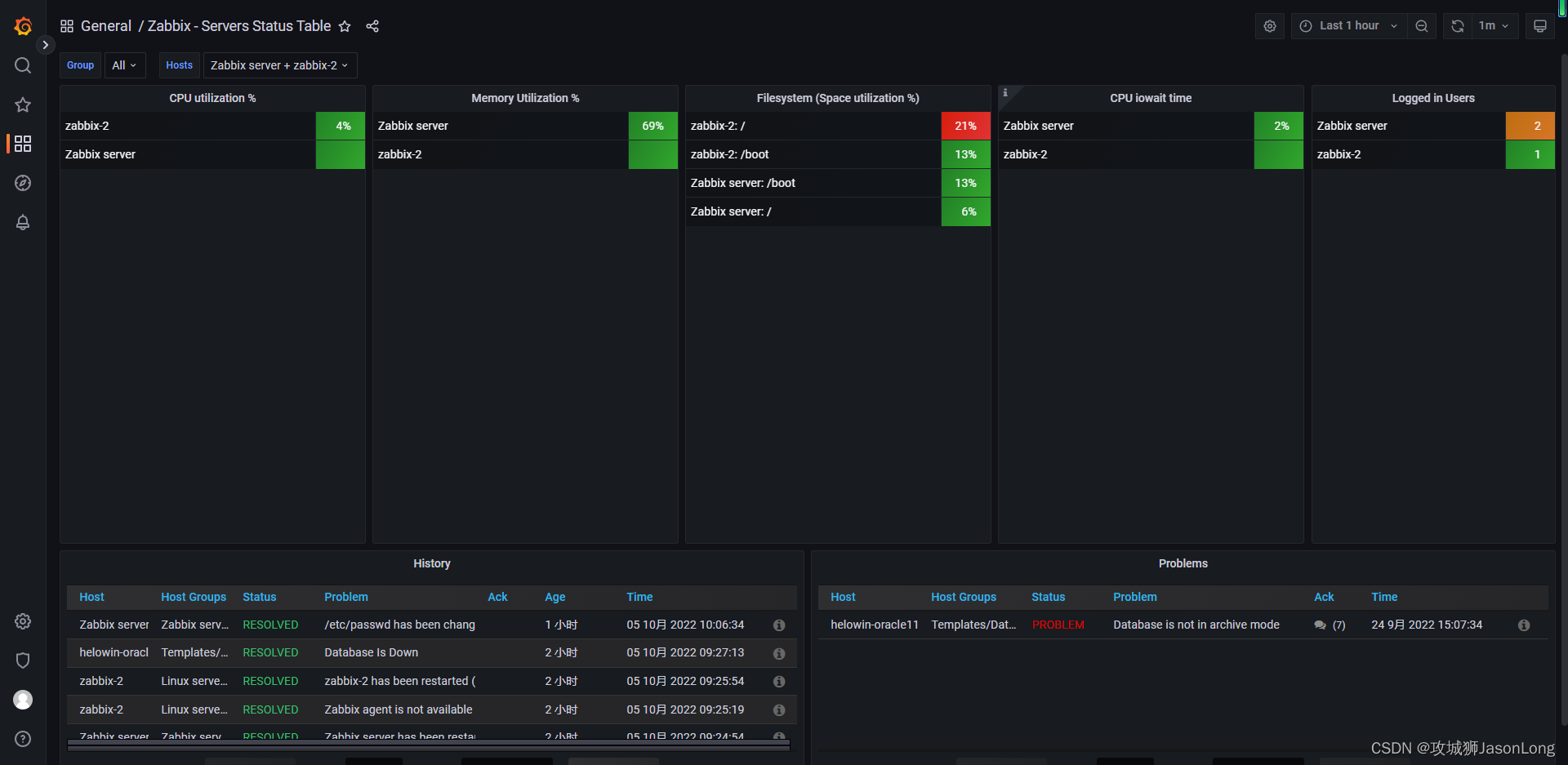Share the dashboard using the share icon
Screen dimensions: 1568x765
(372, 26)
